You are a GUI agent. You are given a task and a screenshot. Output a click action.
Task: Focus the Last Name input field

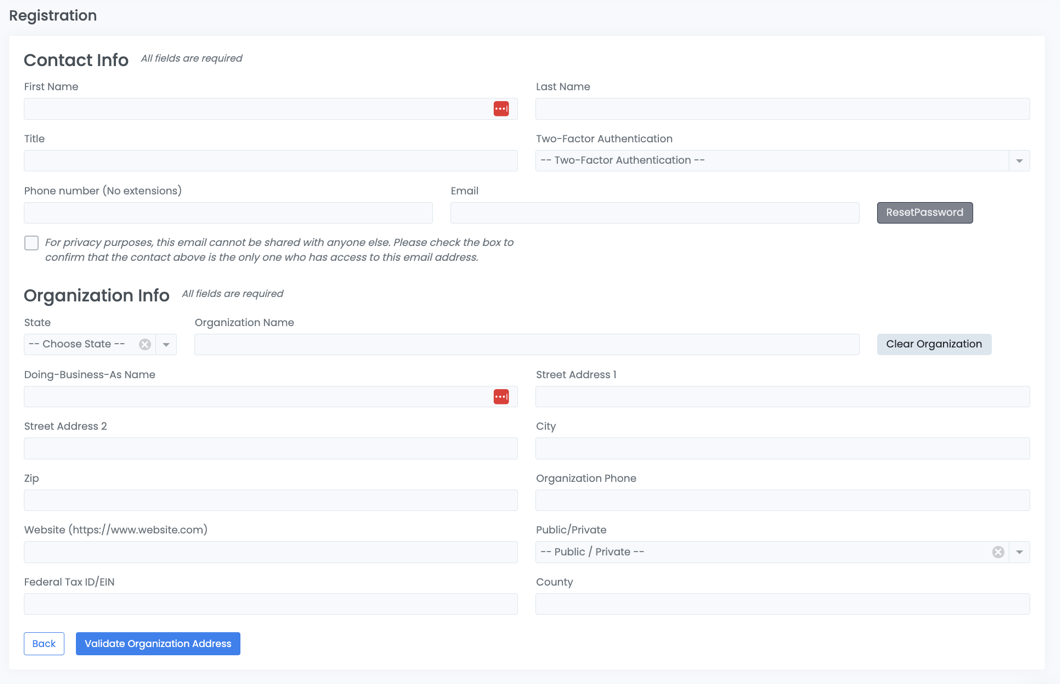[x=782, y=109]
